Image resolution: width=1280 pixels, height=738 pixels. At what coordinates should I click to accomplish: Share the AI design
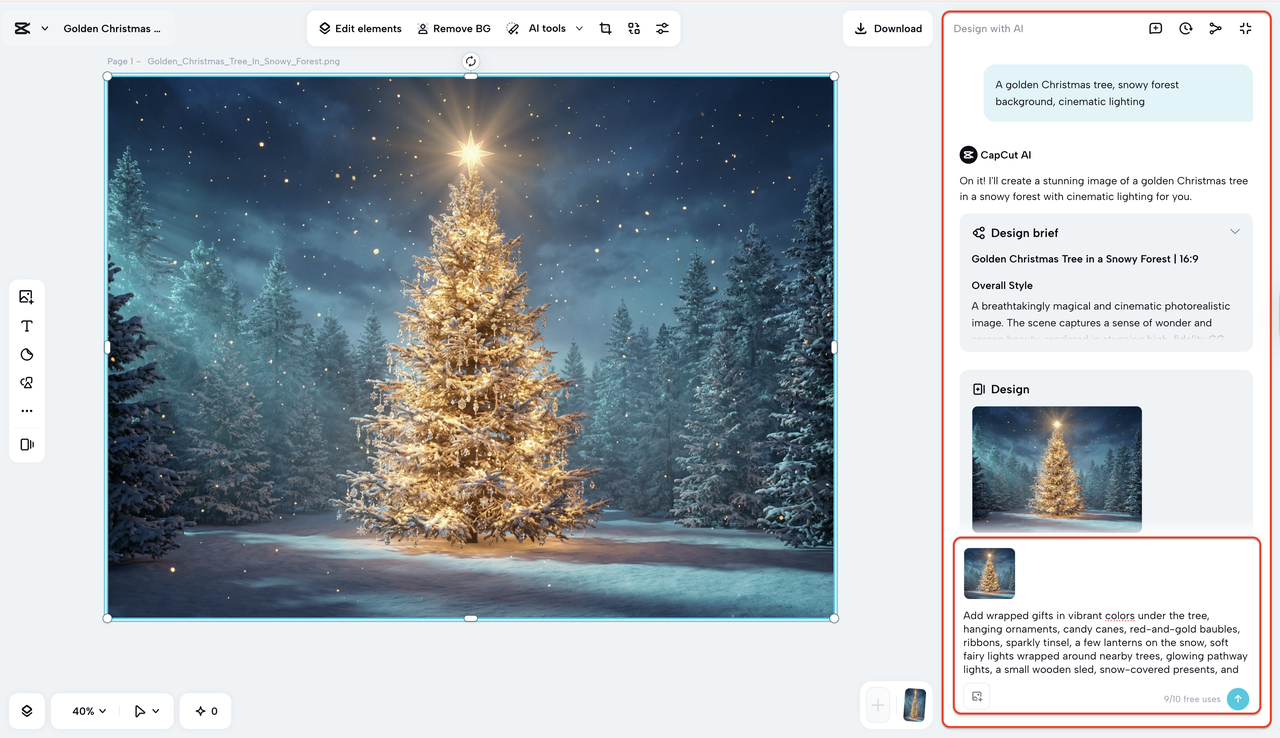point(1215,28)
